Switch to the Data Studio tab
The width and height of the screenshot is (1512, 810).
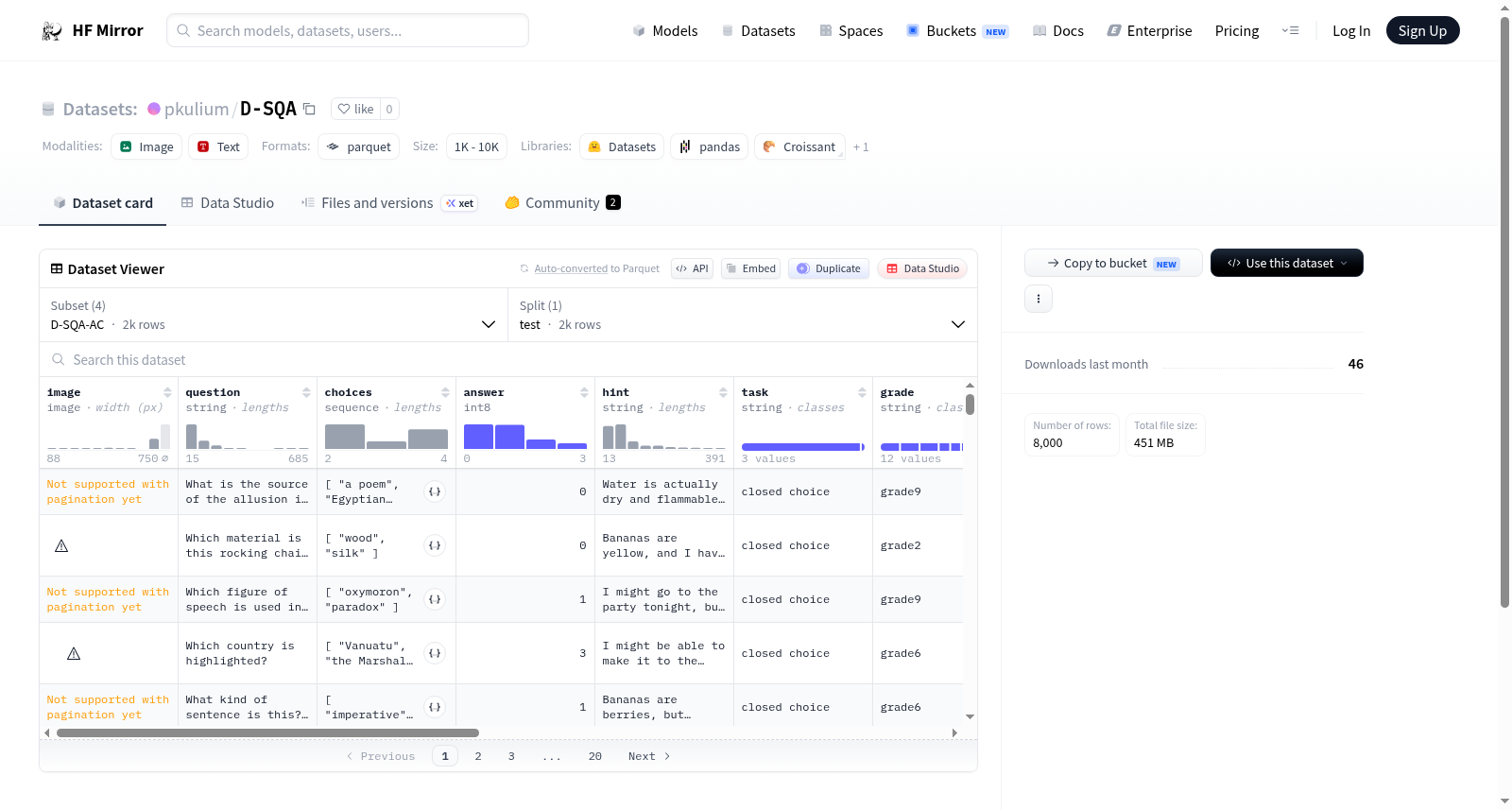tap(228, 203)
